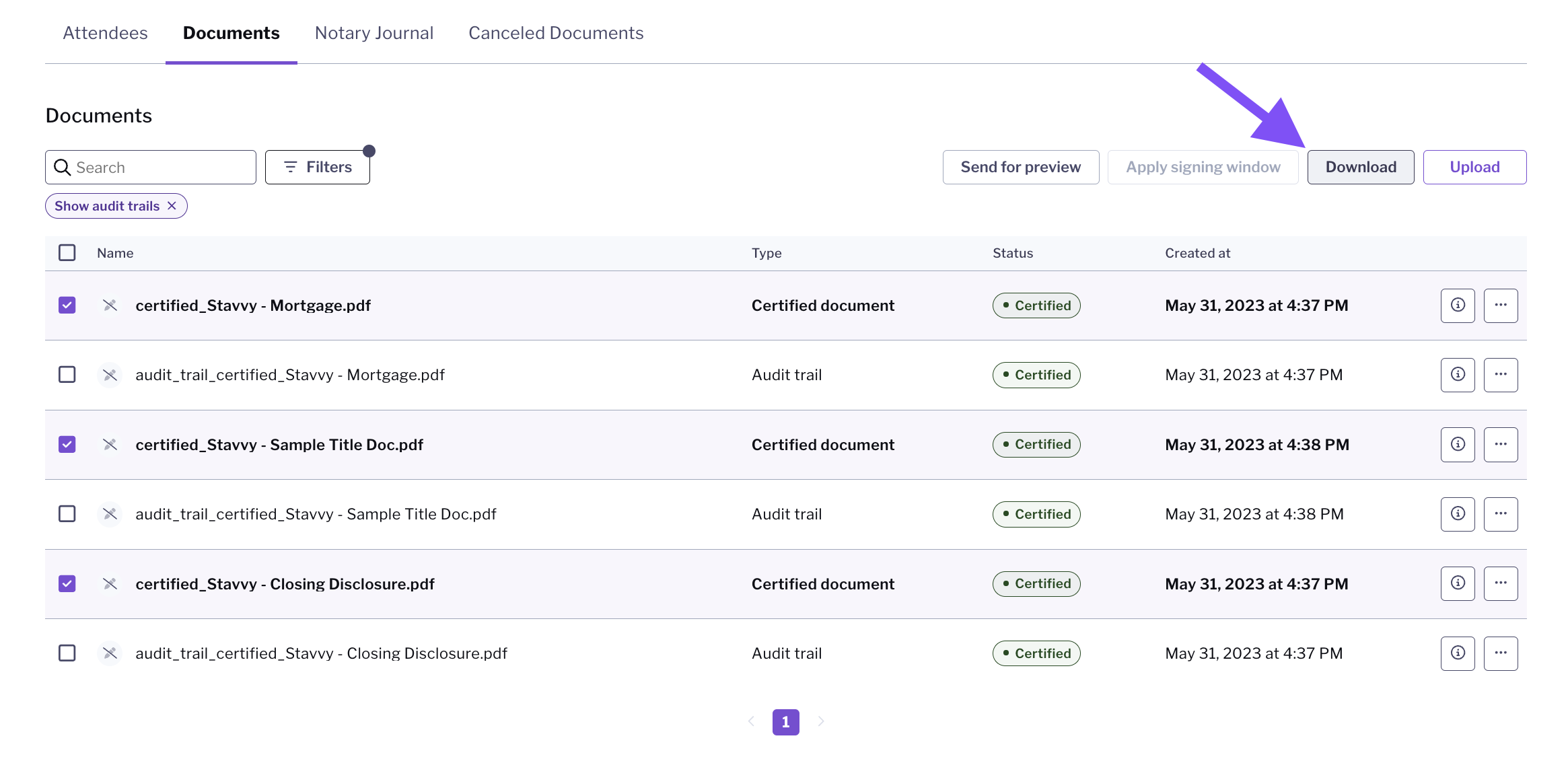The image size is (1568, 759).
Task: Open more options for certified_Stavvy - Closing Disclosure.pdf
Action: pos(1501,583)
